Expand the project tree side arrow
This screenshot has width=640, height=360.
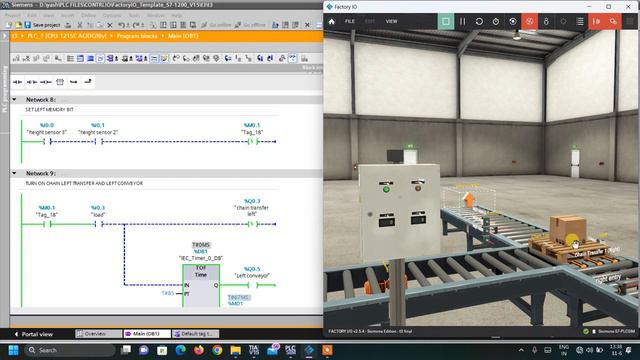(4, 36)
